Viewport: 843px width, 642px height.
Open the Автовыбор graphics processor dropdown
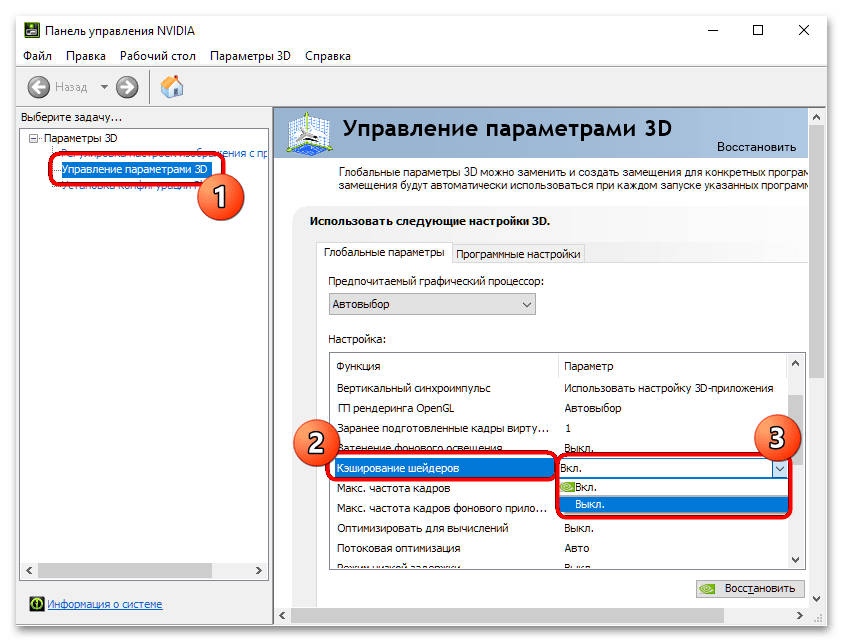point(432,304)
